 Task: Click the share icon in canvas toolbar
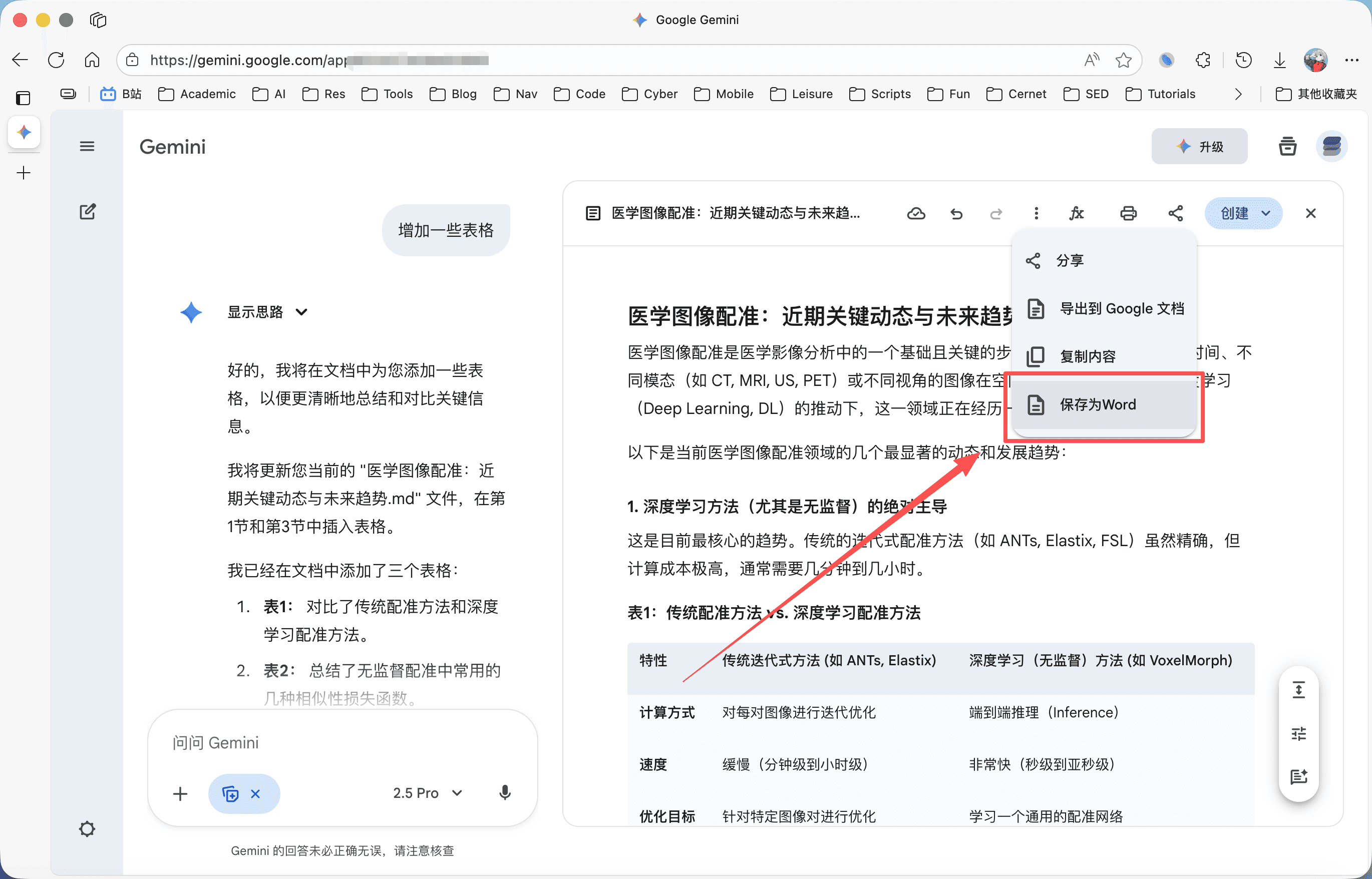[1175, 213]
